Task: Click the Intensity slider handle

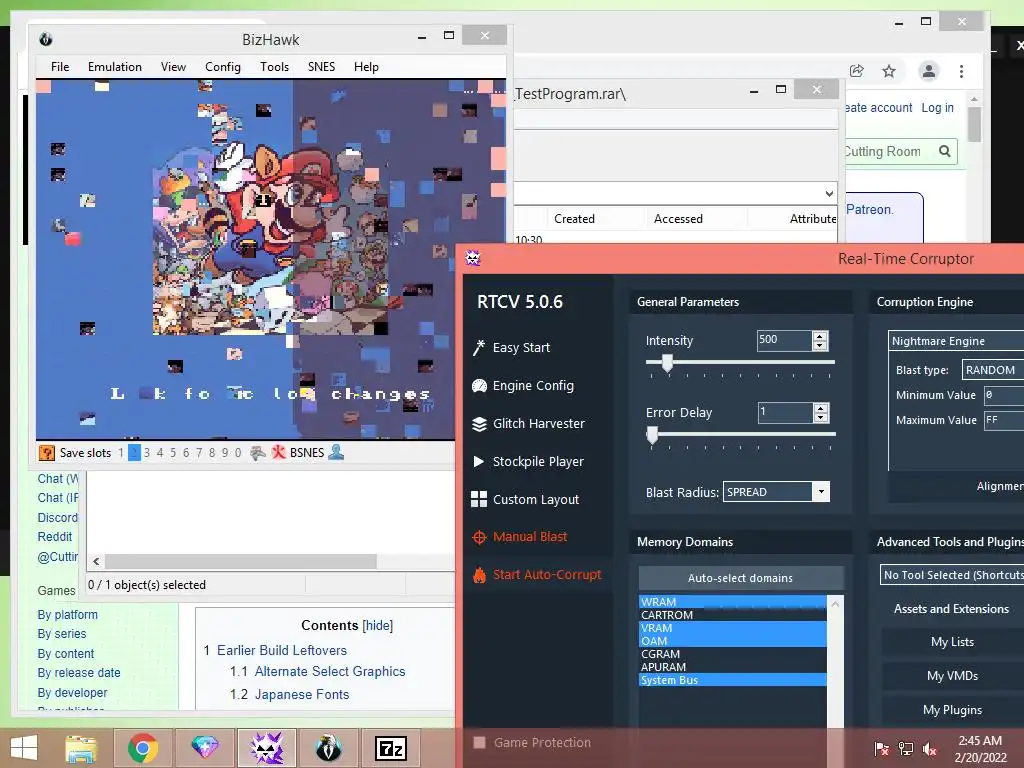Action: (x=667, y=362)
